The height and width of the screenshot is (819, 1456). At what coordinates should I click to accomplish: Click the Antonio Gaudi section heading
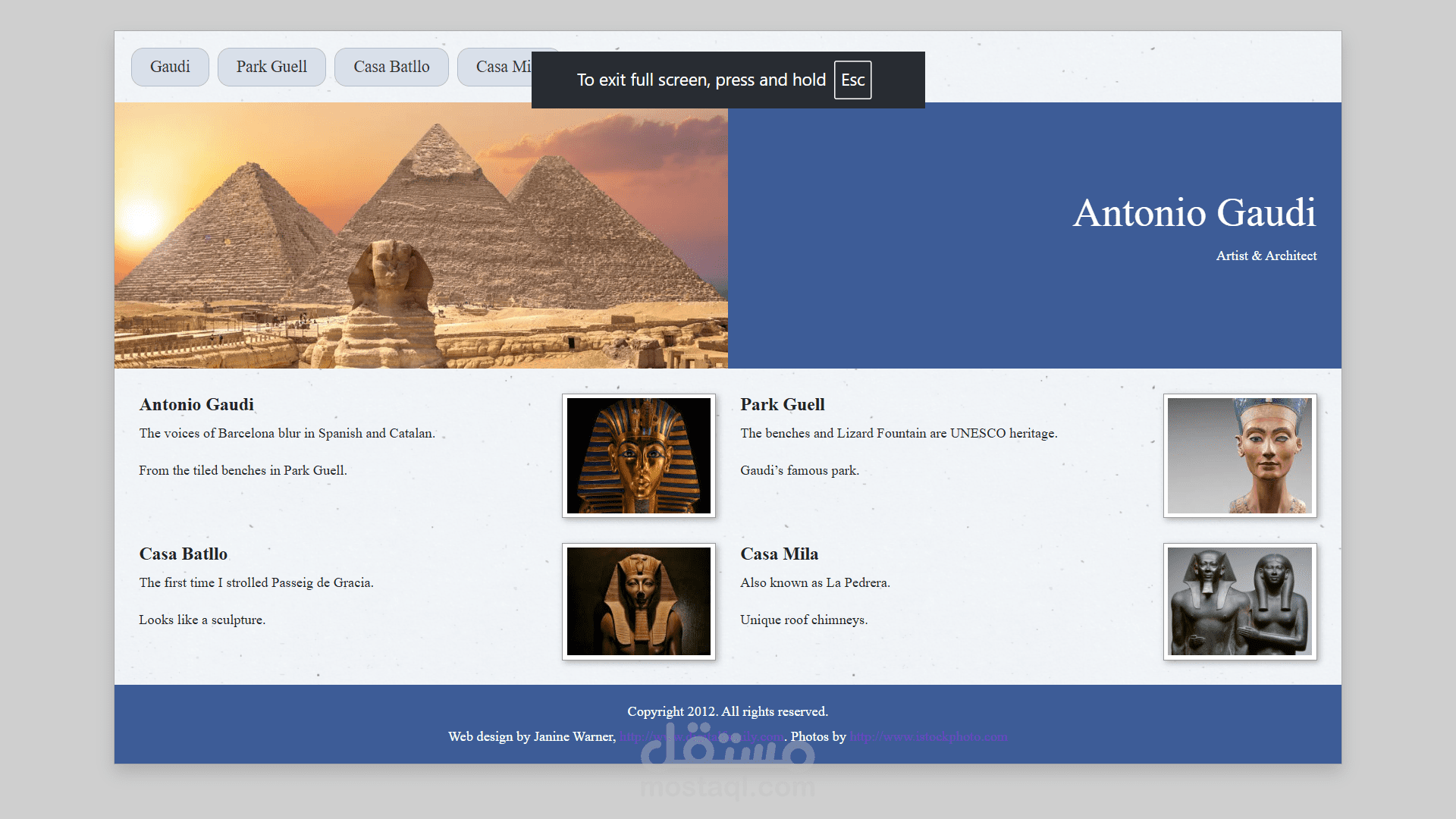(196, 404)
